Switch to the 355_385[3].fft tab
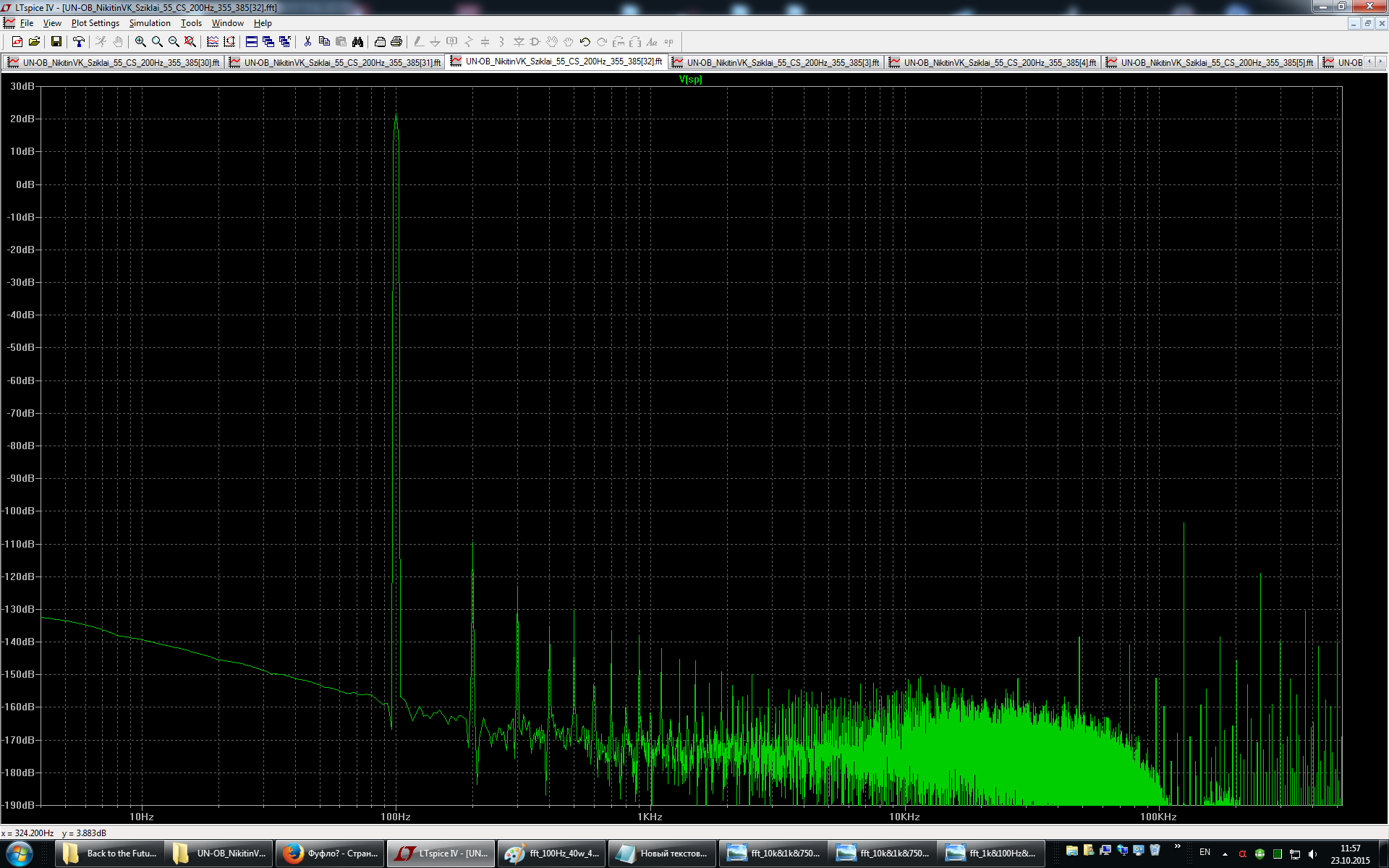1389x868 pixels. [x=776, y=63]
